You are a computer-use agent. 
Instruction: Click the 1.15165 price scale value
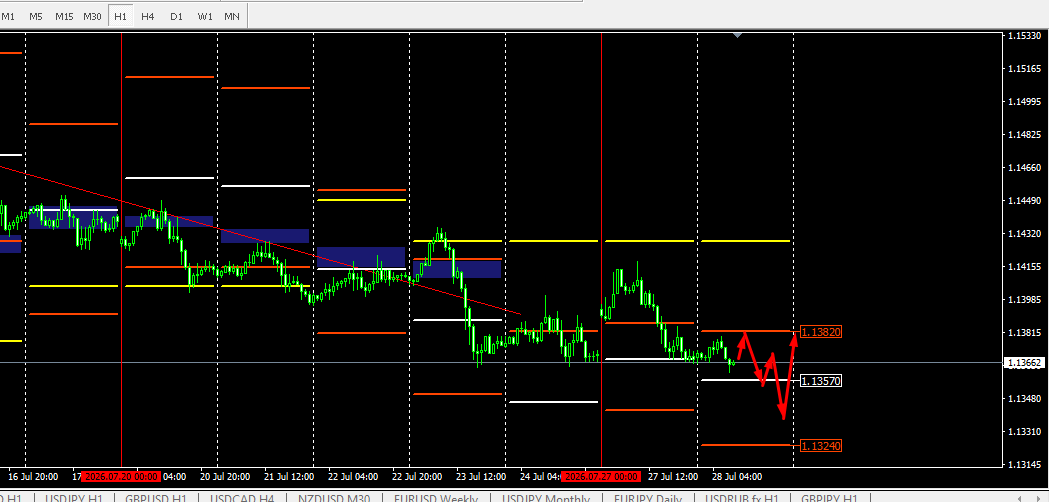(x=1024, y=68)
